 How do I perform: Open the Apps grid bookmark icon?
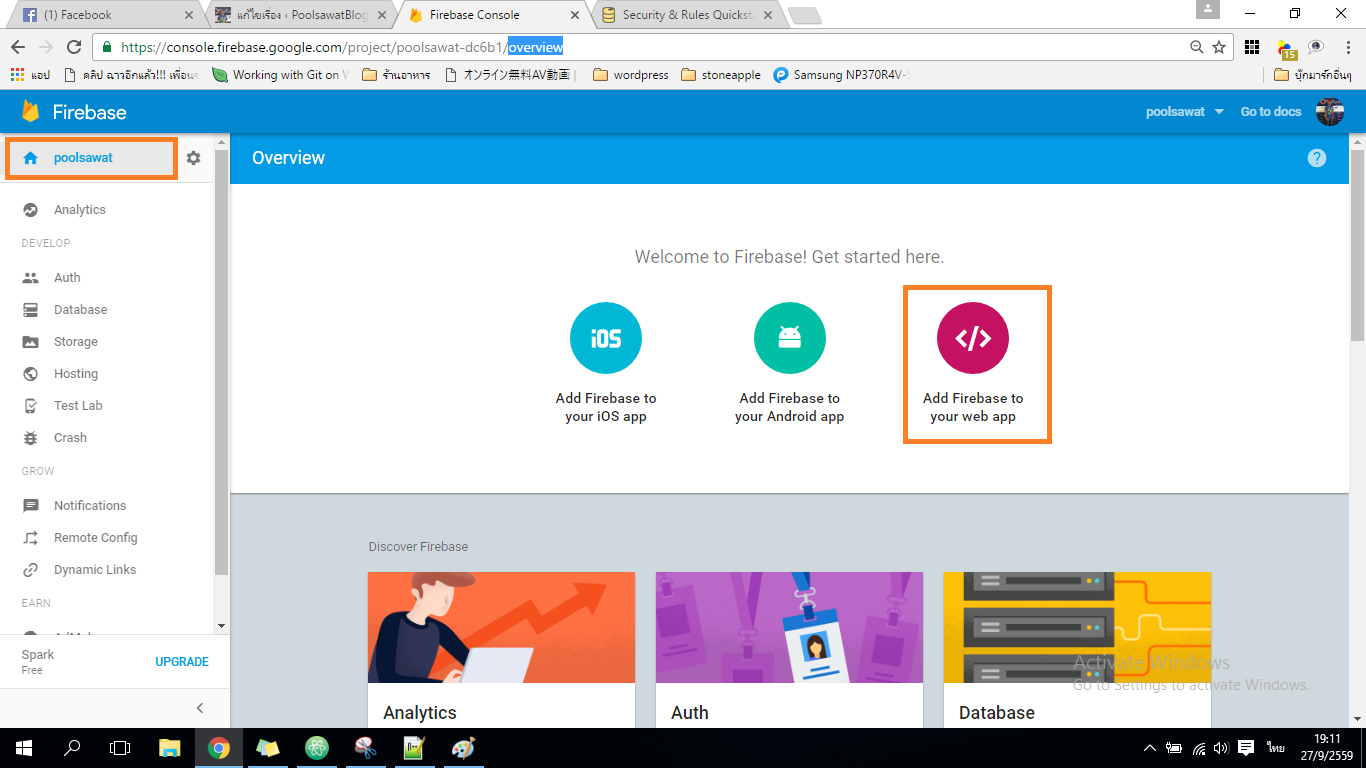17,75
